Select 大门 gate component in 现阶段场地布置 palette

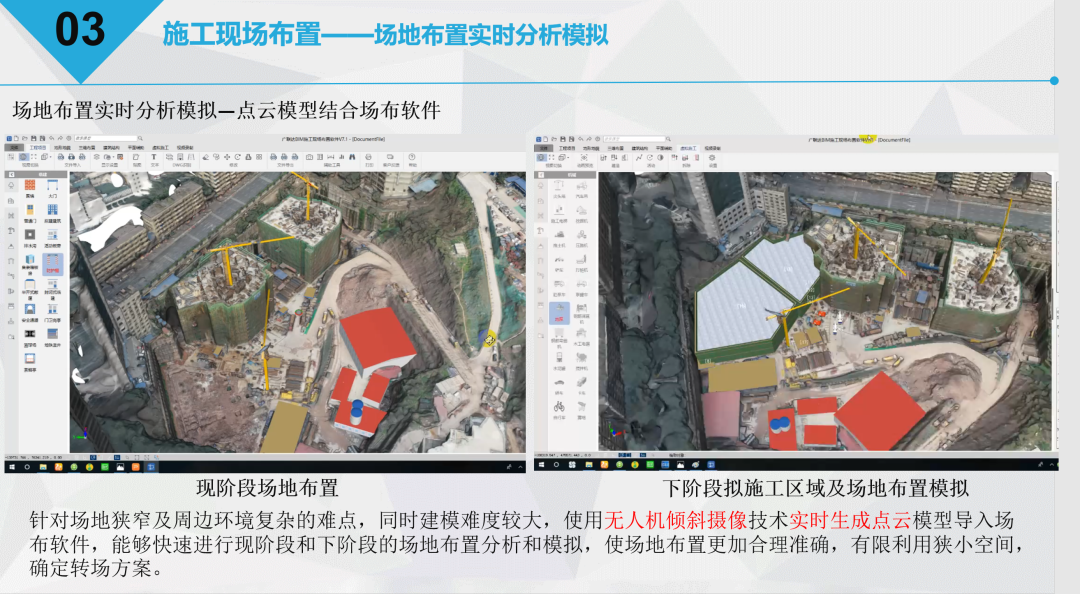coord(52,188)
